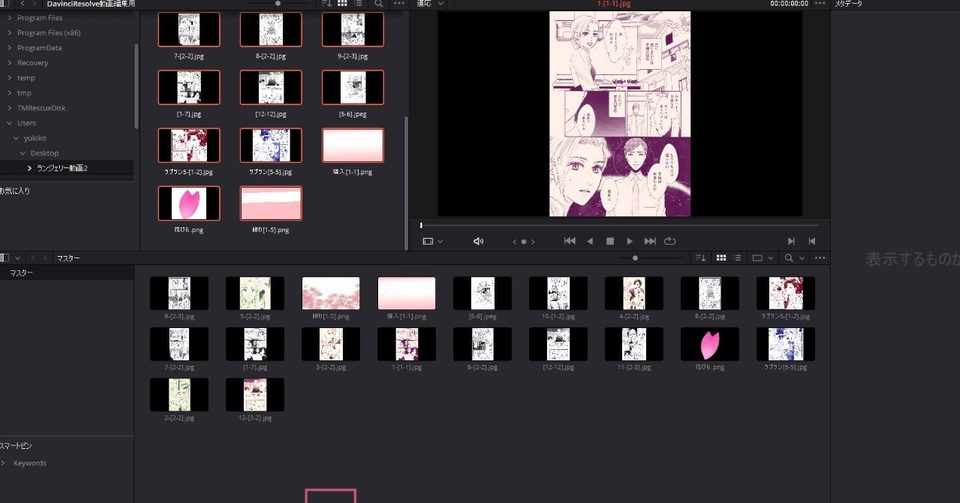The width and height of the screenshot is (960, 503).
Task: Select 挿入[1-1].png thumbnail in media storage
Action: pyautogui.click(x=353, y=145)
